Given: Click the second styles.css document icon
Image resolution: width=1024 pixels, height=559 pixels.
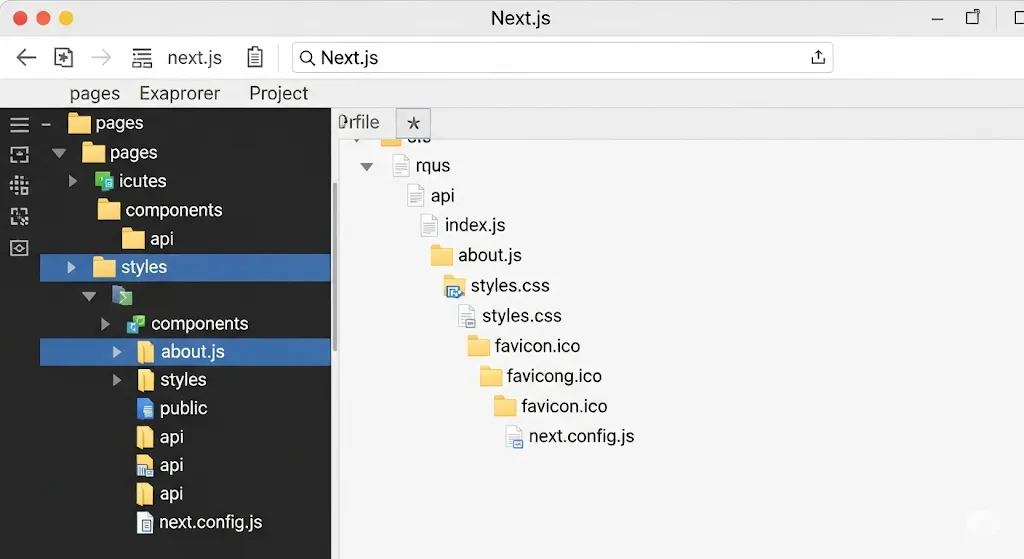Looking at the screenshot, I should pos(466,316).
